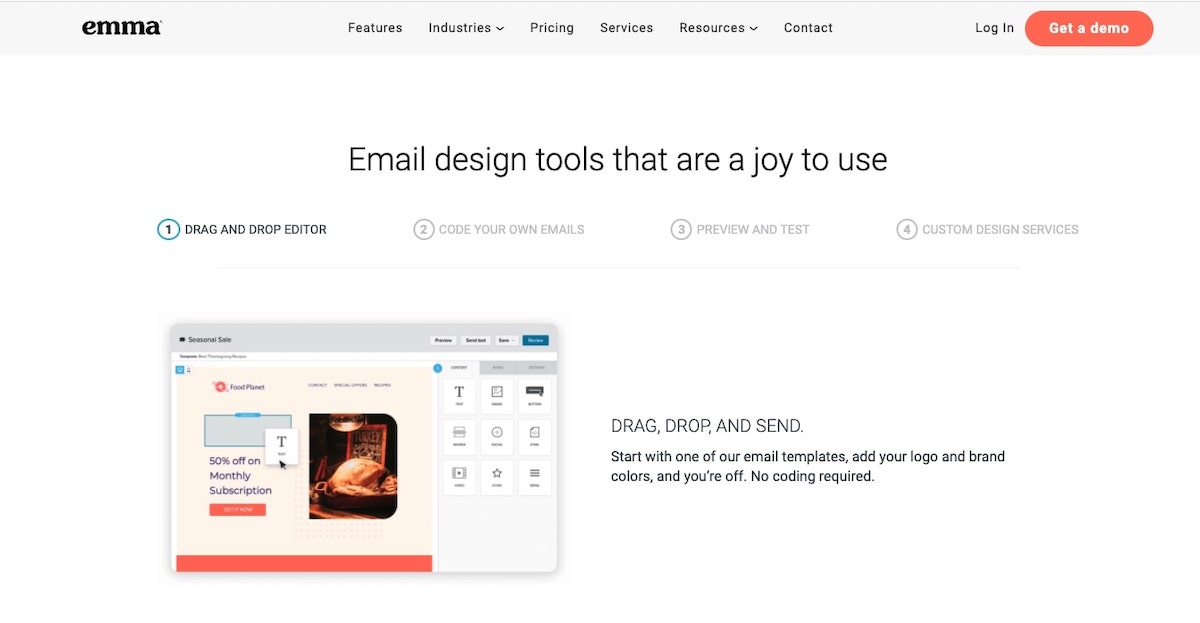Select the Video content block icon
This screenshot has width=1200, height=623.
[x=459, y=475]
